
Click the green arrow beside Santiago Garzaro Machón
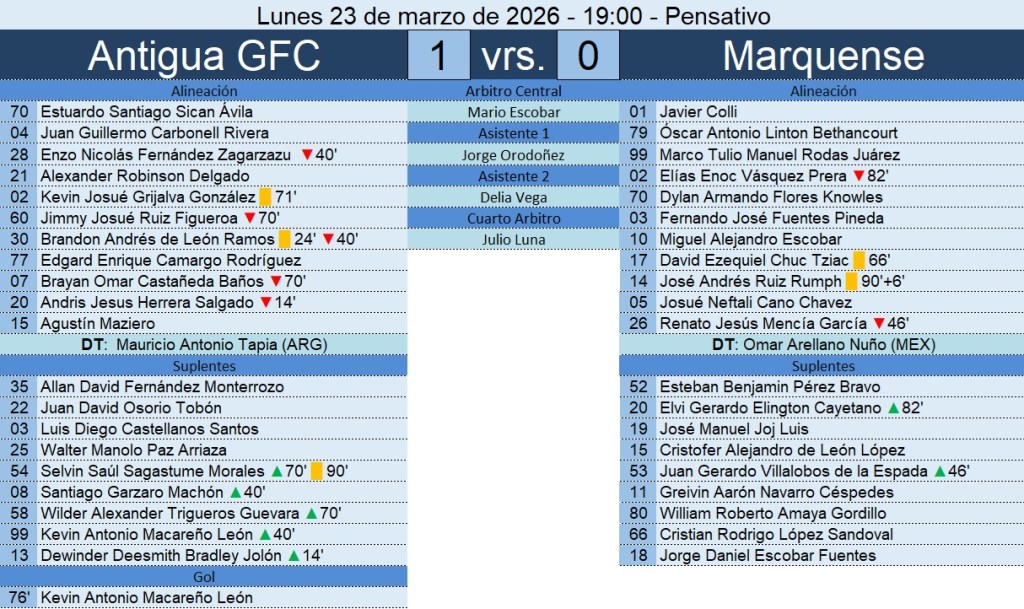[235, 493]
